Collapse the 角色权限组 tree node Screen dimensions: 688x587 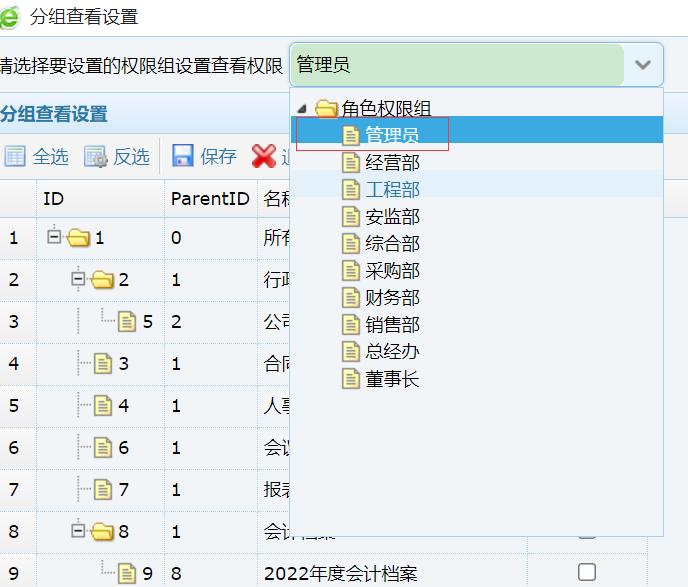tap(303, 109)
